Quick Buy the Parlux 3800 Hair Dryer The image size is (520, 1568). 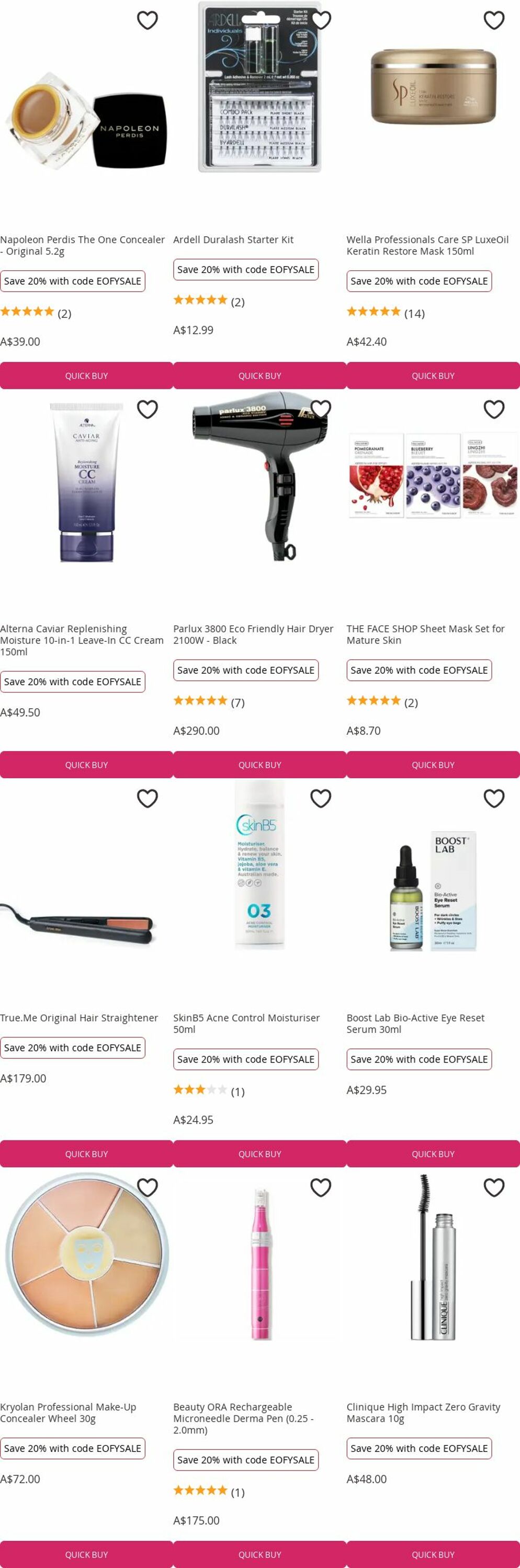(260, 765)
